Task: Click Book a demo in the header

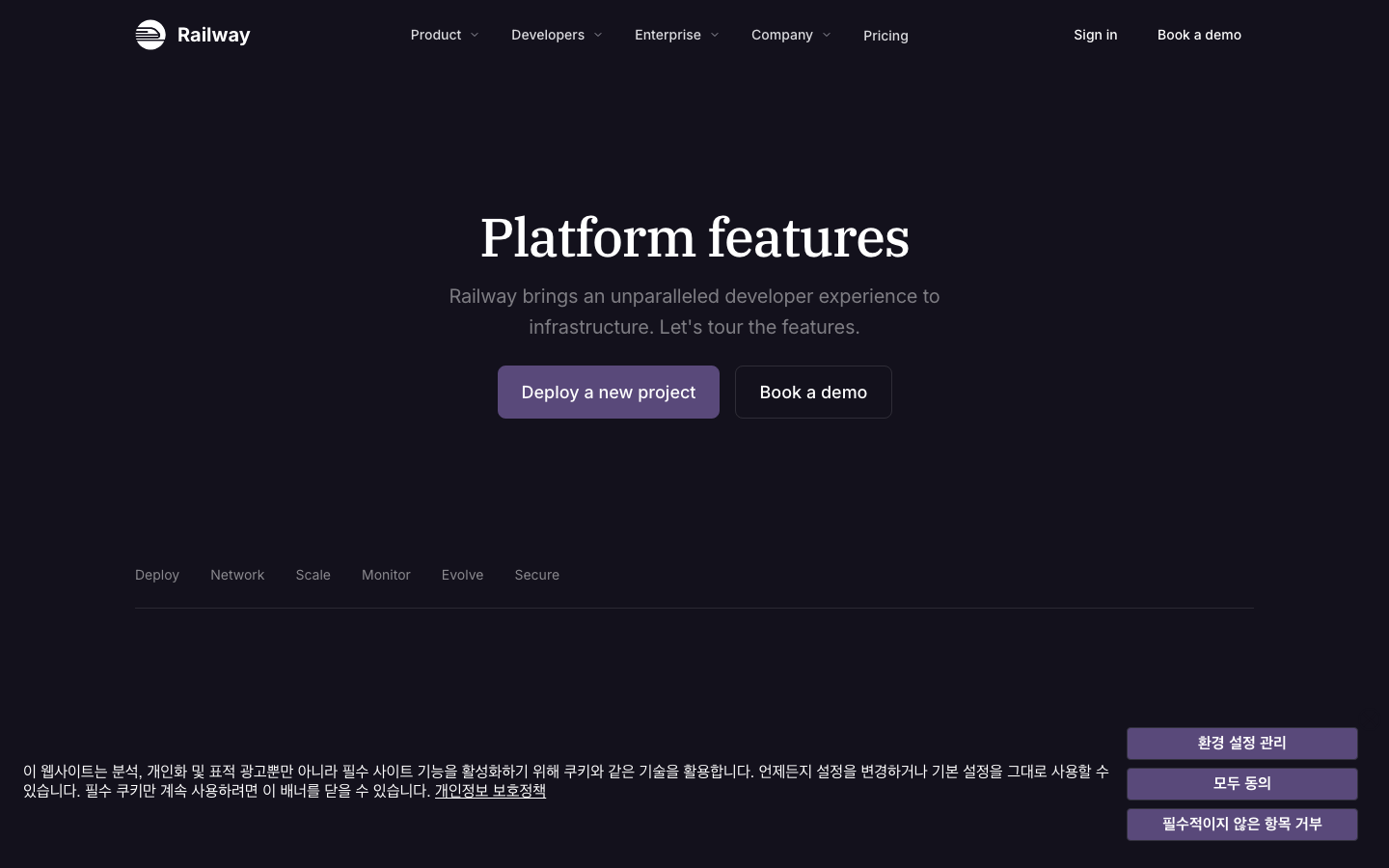Action: point(1199,35)
